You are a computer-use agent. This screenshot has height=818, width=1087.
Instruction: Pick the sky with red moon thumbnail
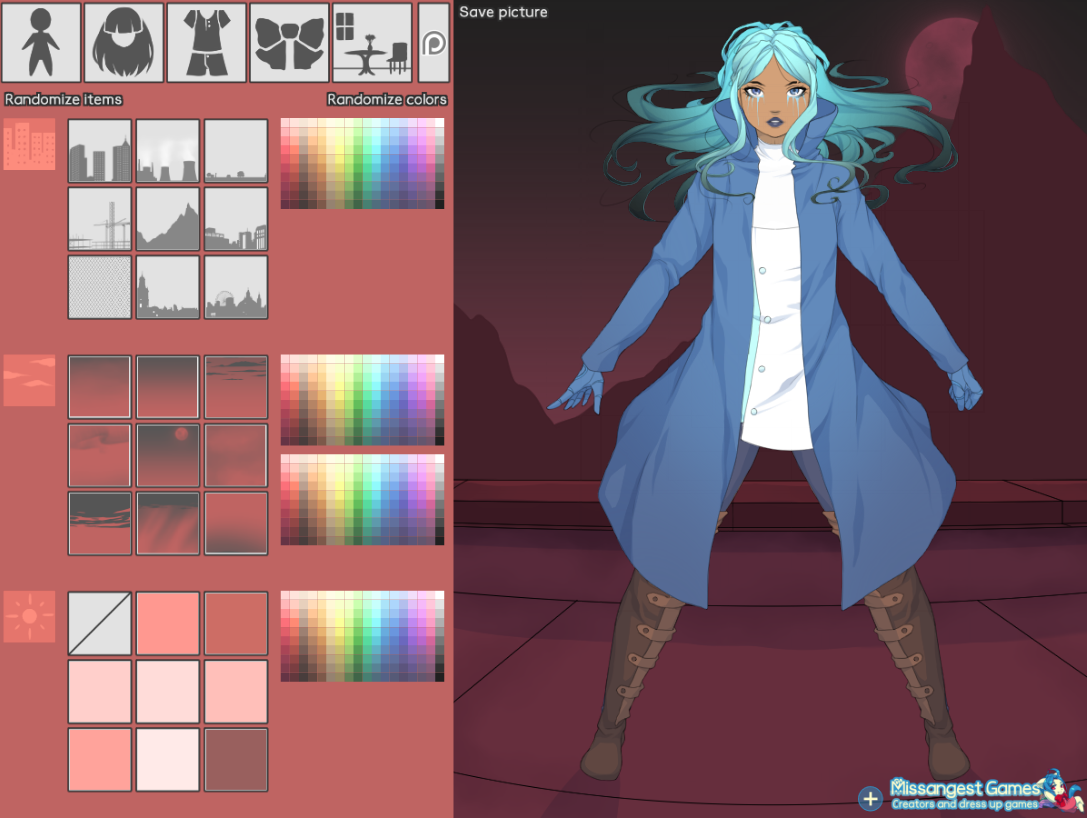168,455
